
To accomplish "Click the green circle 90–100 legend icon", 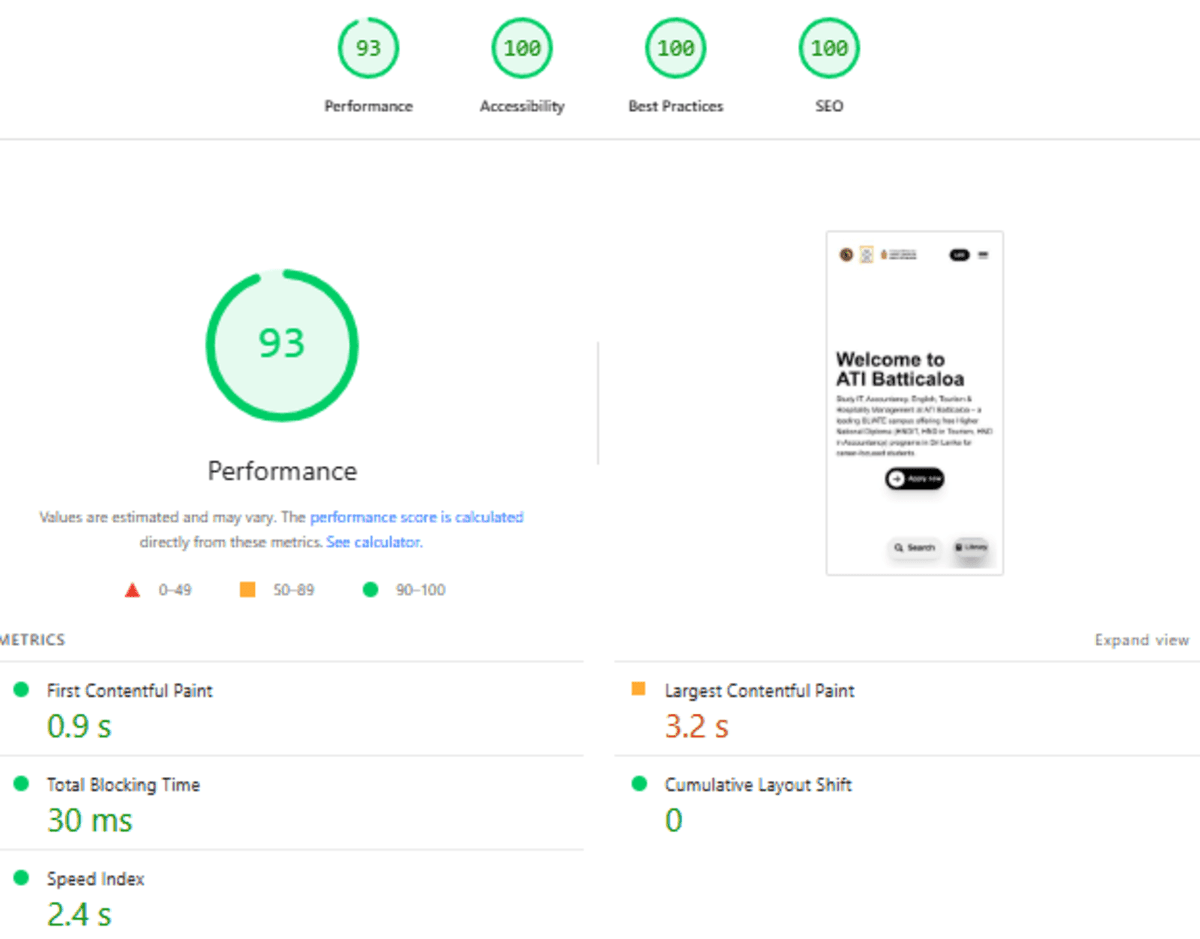I will (371, 590).
